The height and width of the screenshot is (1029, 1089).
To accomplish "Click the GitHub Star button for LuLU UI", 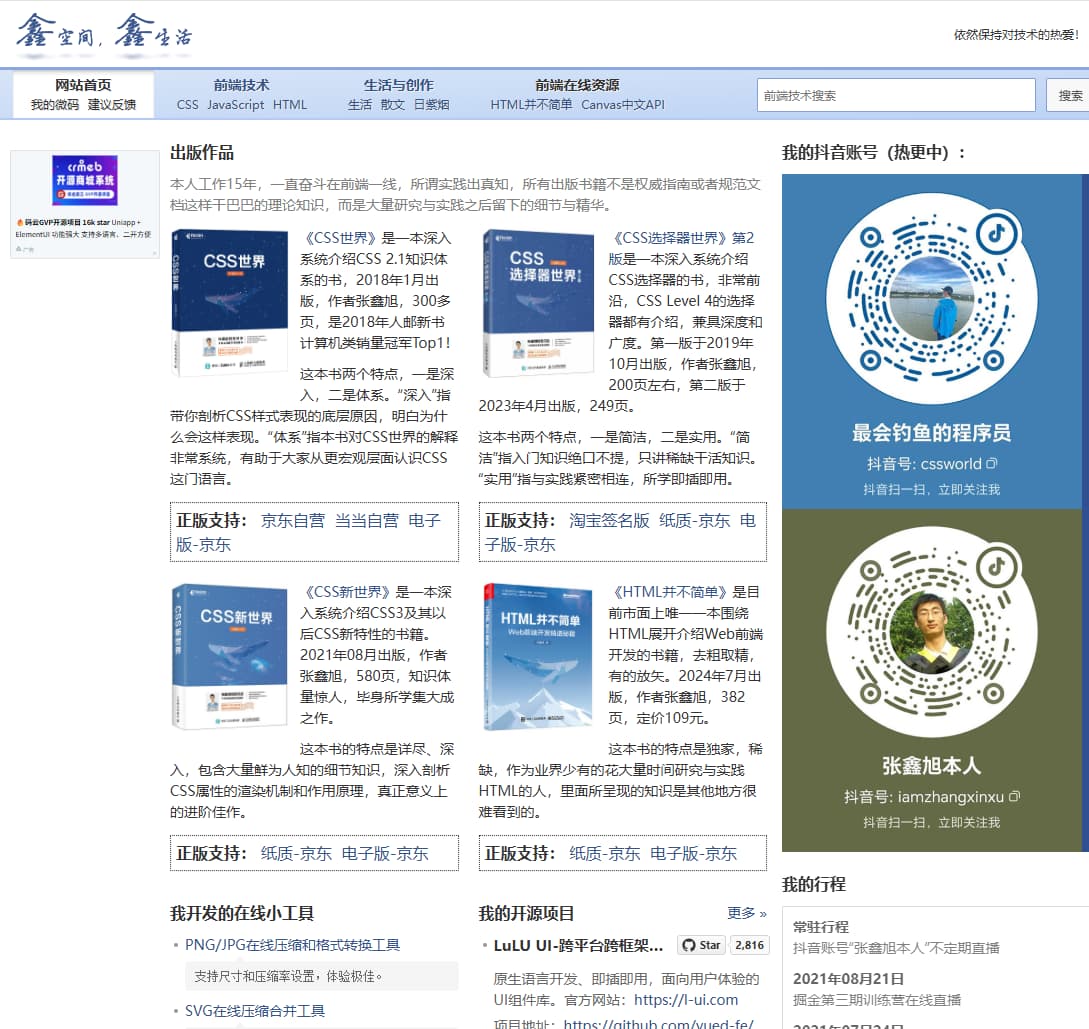I will pyautogui.click(x=701, y=945).
